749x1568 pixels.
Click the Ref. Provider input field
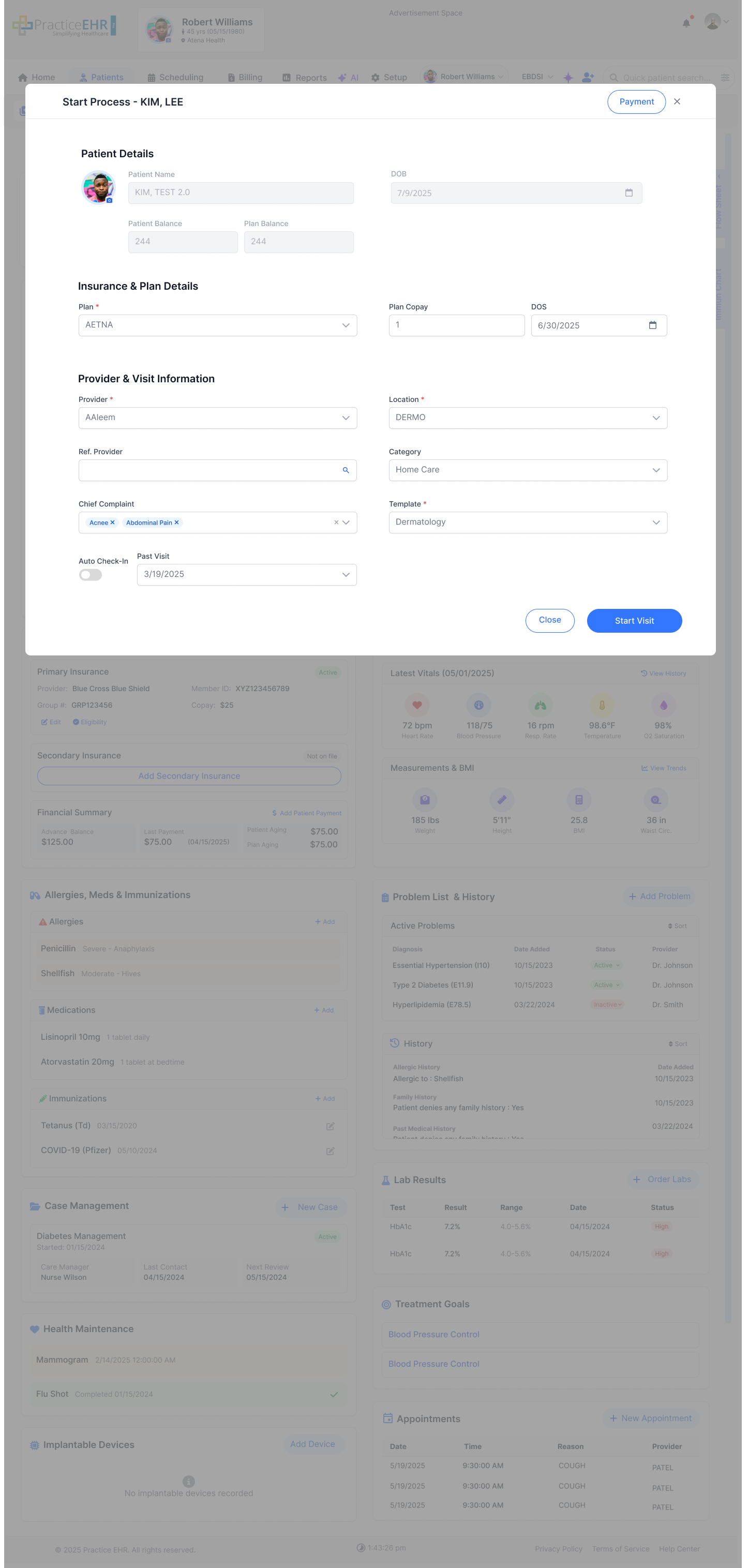(218, 470)
